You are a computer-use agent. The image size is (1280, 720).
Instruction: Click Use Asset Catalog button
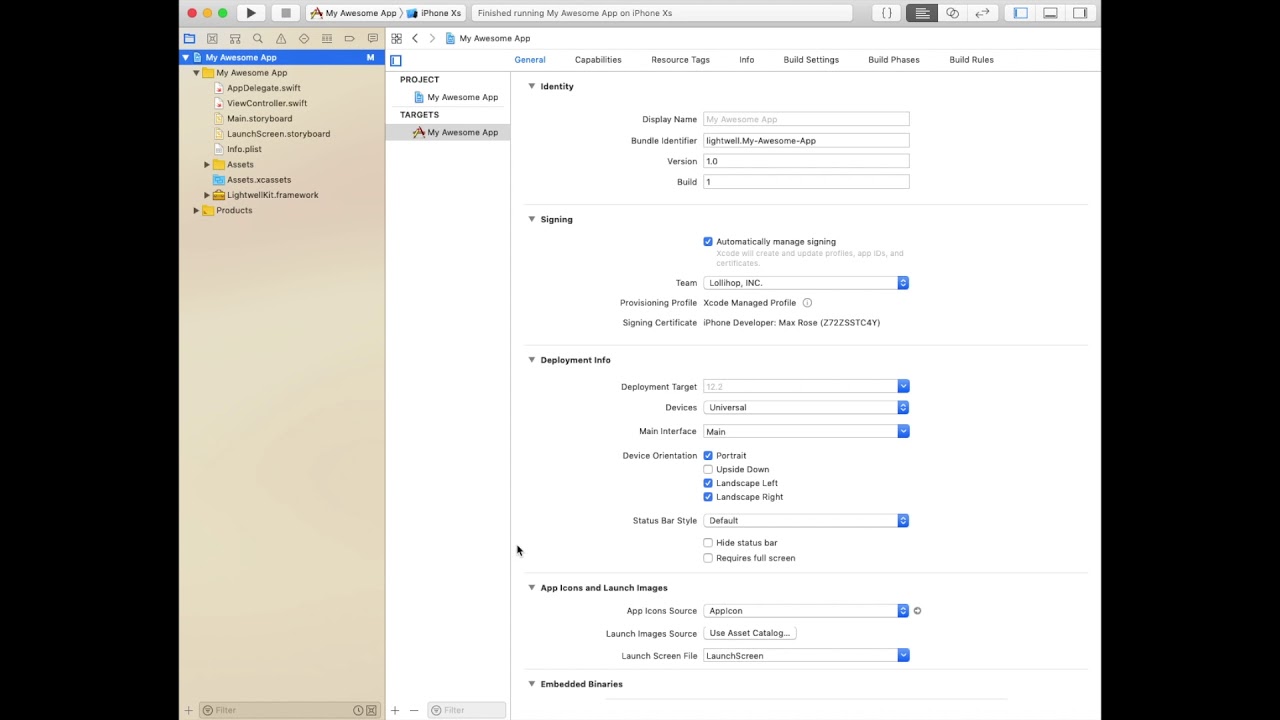click(750, 633)
